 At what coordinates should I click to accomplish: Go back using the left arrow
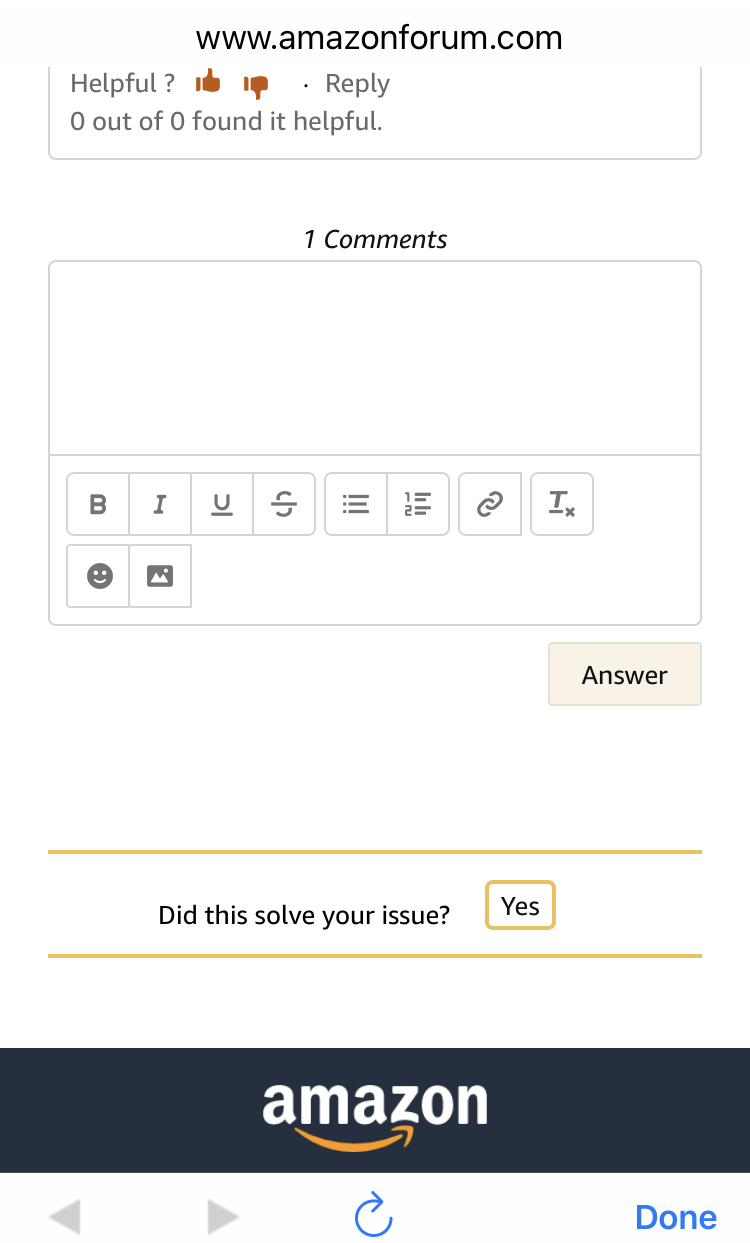pyautogui.click(x=65, y=1217)
